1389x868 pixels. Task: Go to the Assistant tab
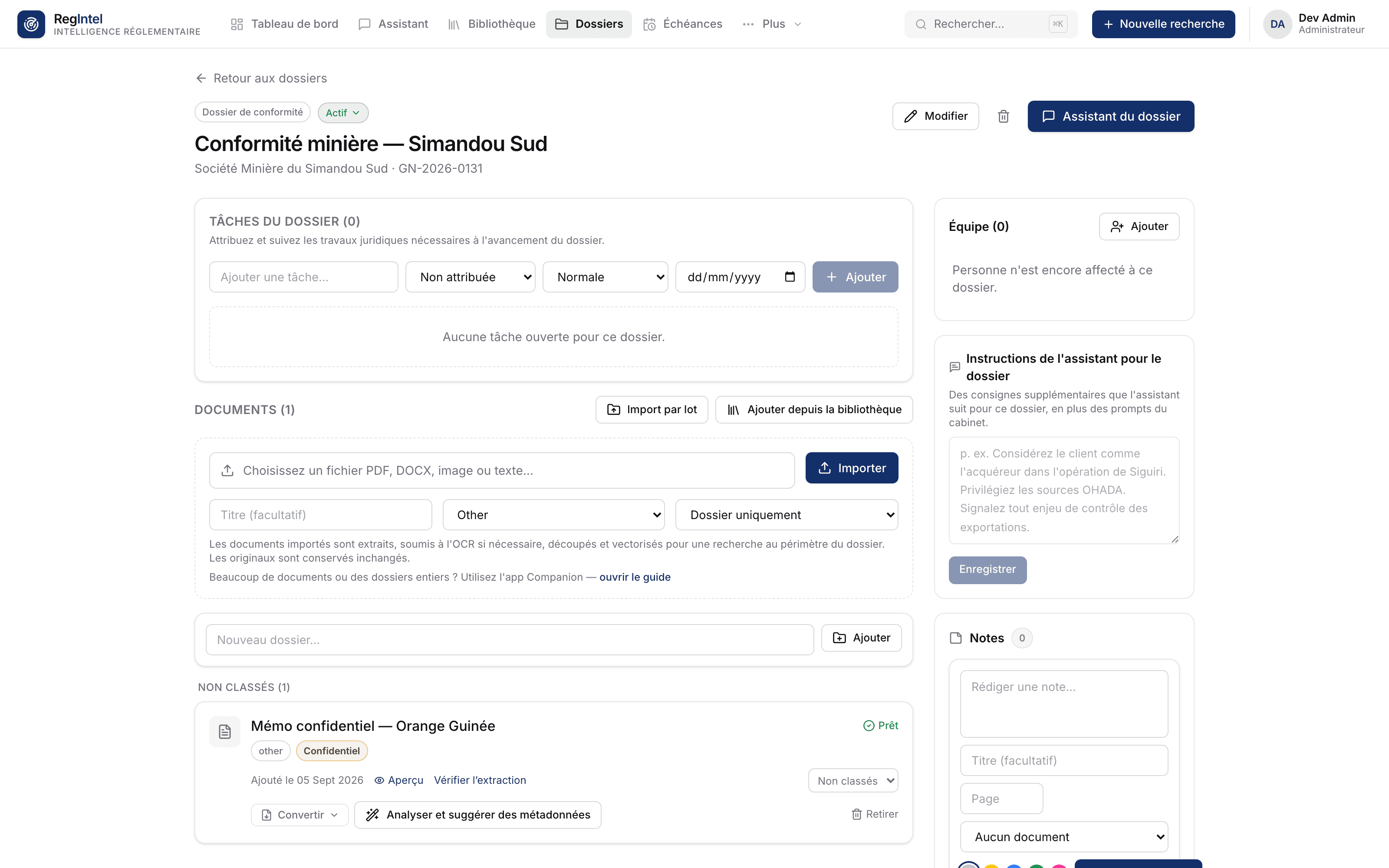point(393,24)
